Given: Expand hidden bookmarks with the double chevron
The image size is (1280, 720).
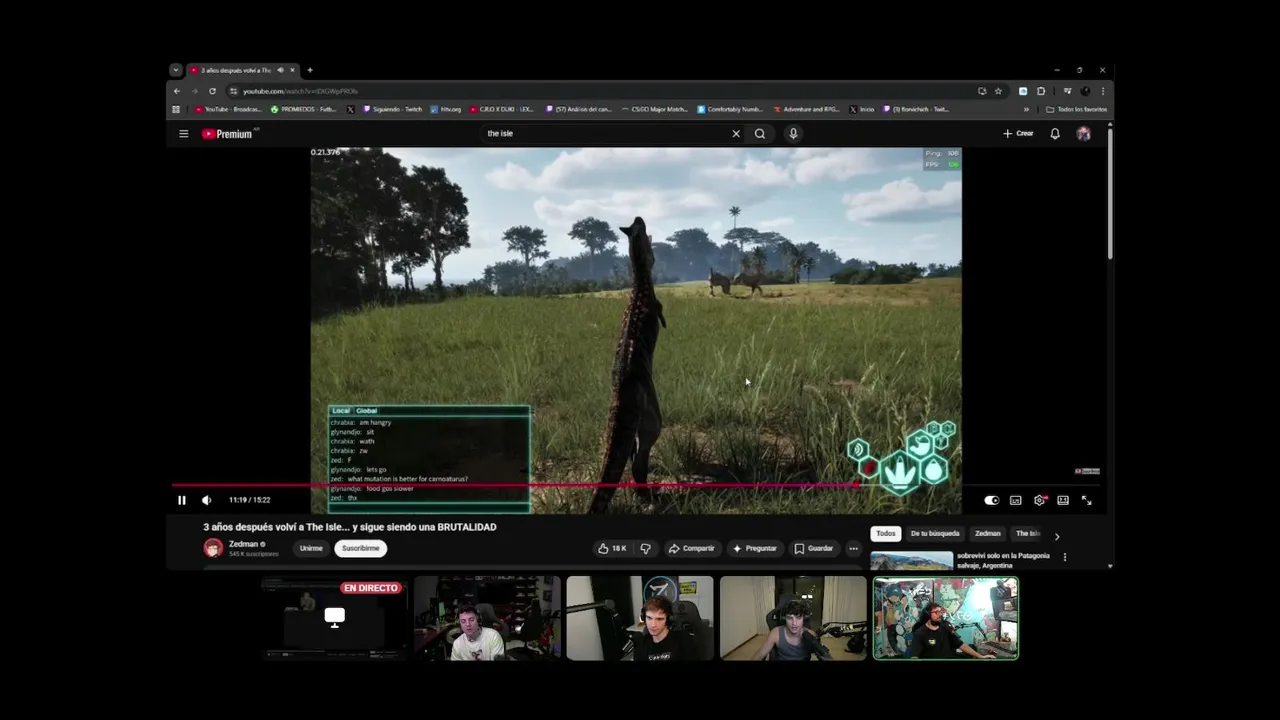Looking at the screenshot, I should click(x=1026, y=109).
